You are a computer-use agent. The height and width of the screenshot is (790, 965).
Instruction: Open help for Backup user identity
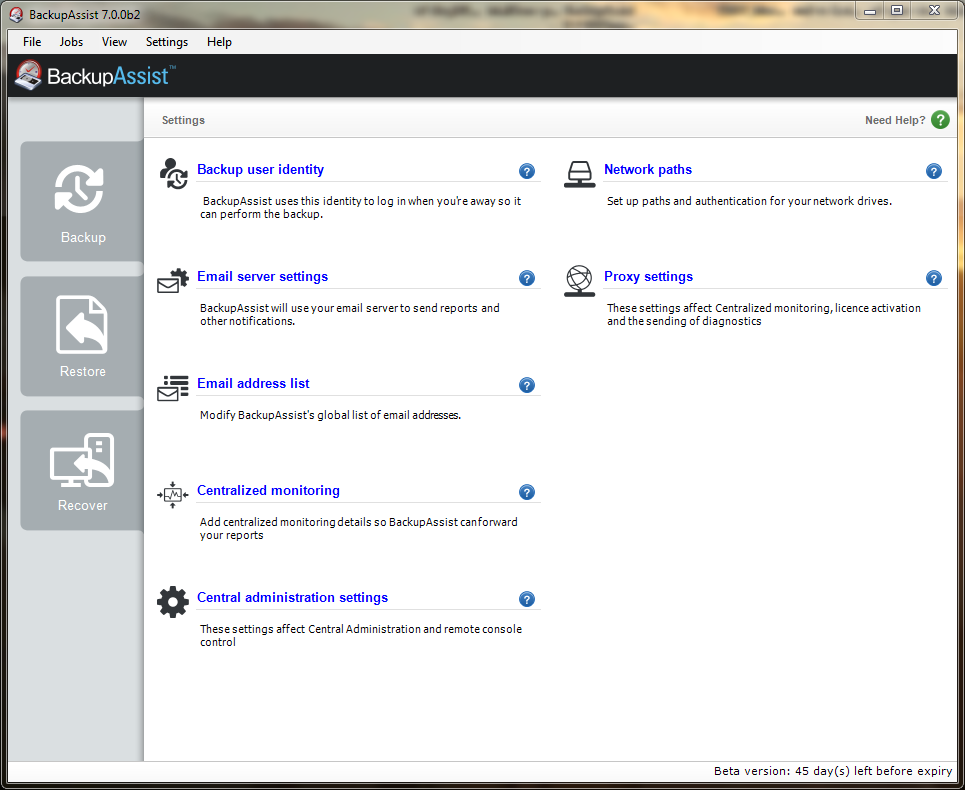[527, 171]
